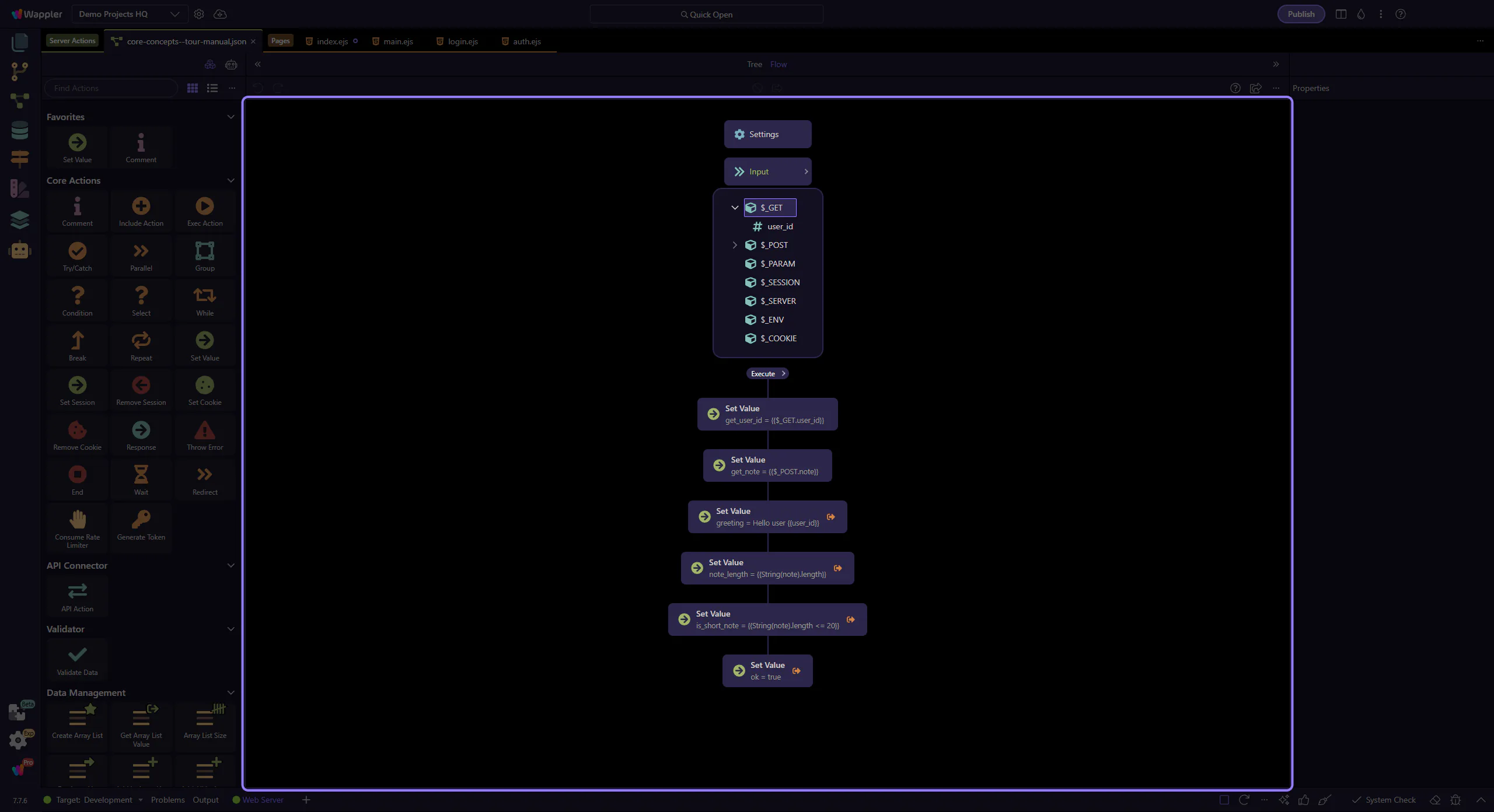Select the user_id input parameter
Image resolution: width=1494 pixels, height=812 pixels.
tap(779, 226)
